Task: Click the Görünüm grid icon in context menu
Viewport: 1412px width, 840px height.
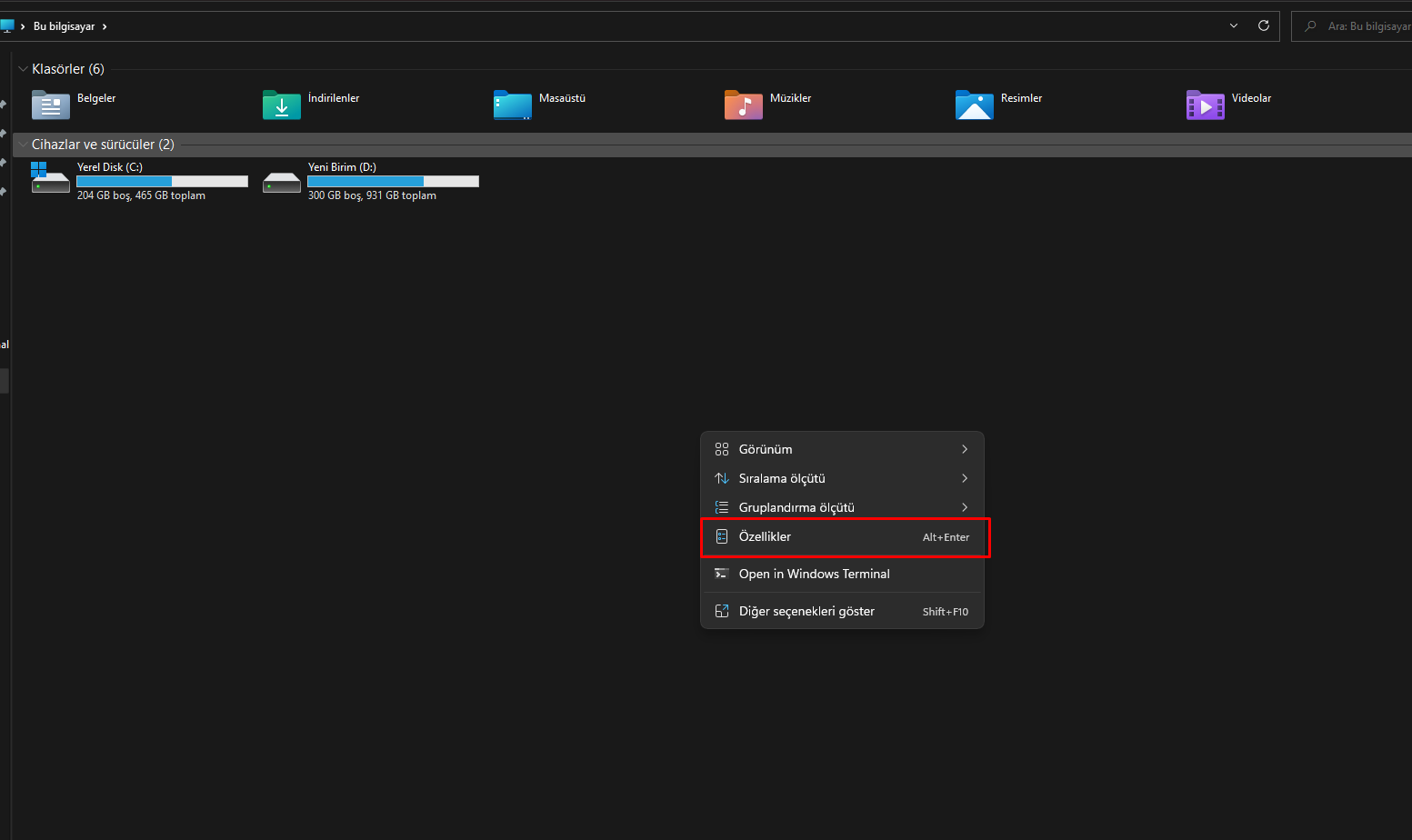Action: 722,449
